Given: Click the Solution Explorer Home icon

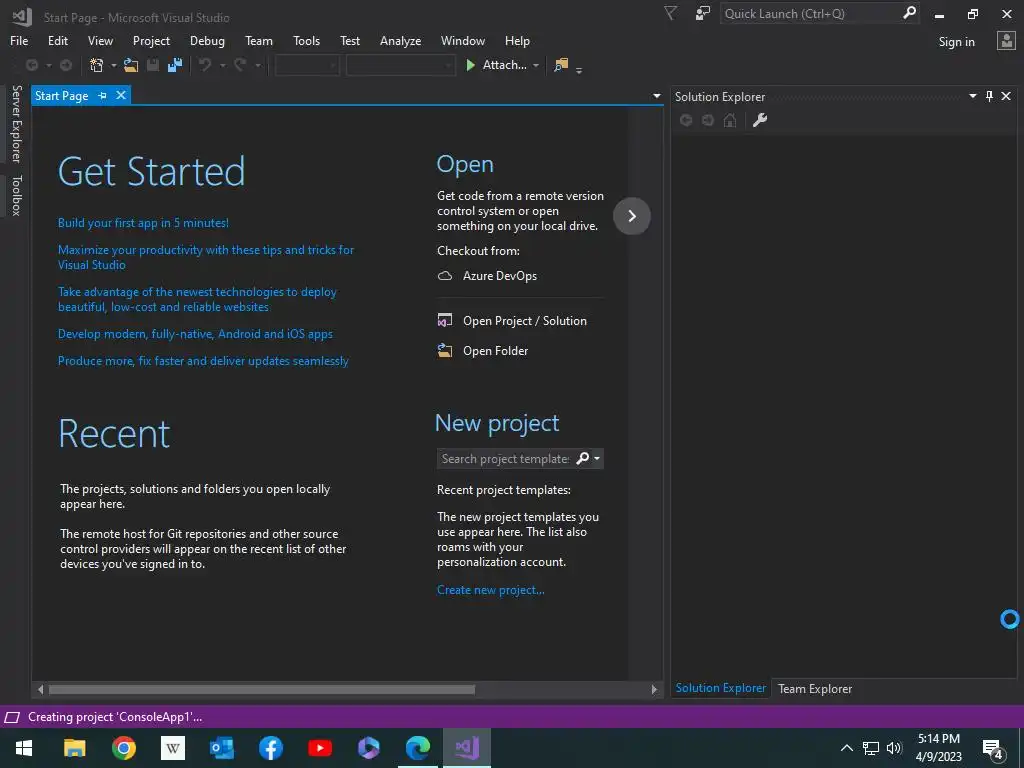Looking at the screenshot, I should 730,120.
